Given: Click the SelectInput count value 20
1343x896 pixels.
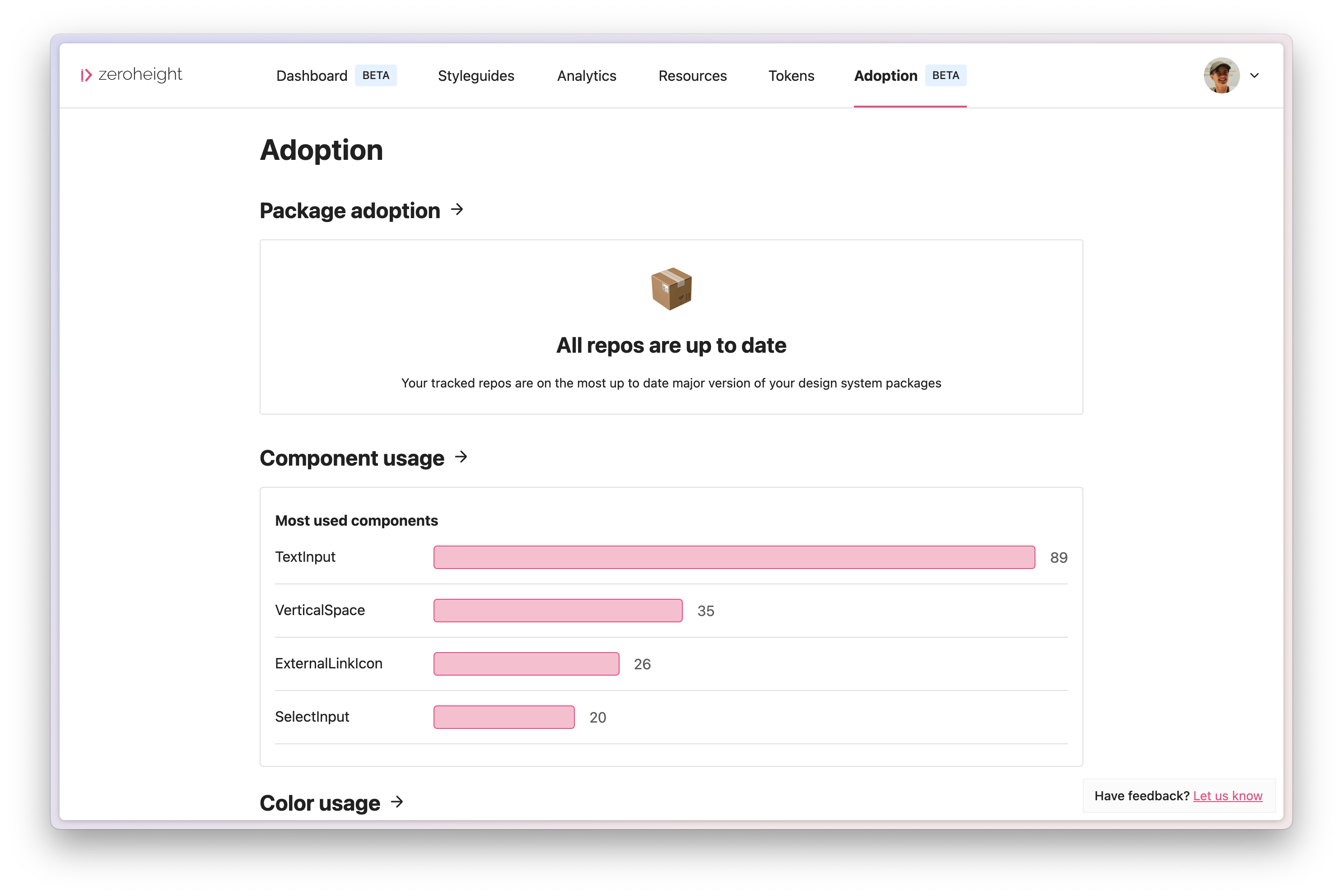Looking at the screenshot, I should point(597,718).
